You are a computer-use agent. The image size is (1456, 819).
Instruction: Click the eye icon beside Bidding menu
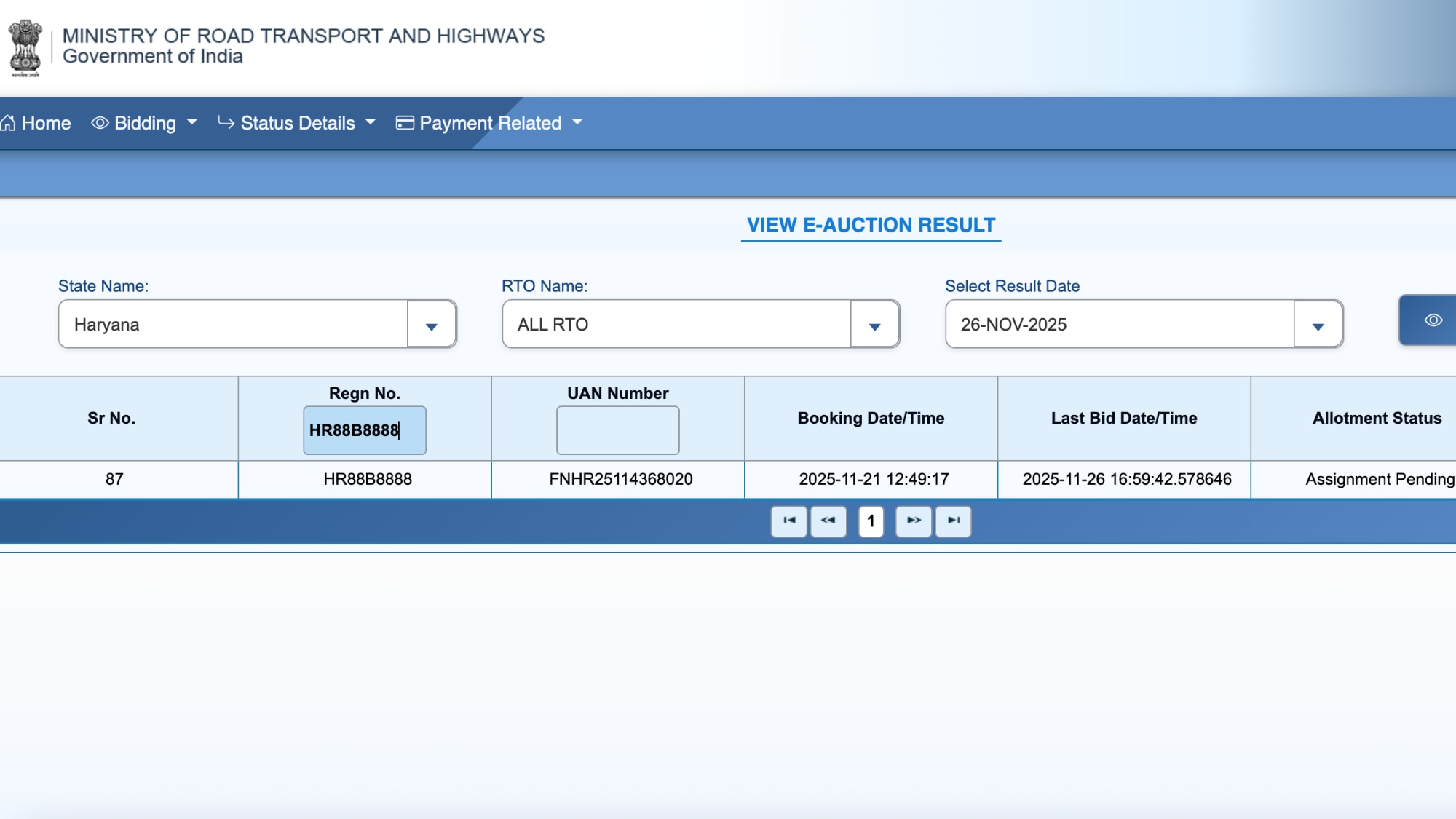click(x=100, y=122)
